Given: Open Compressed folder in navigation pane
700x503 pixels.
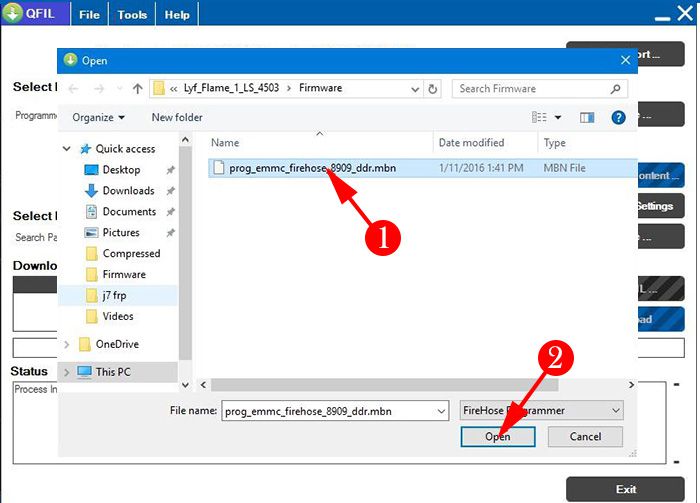Looking at the screenshot, I should [x=131, y=254].
